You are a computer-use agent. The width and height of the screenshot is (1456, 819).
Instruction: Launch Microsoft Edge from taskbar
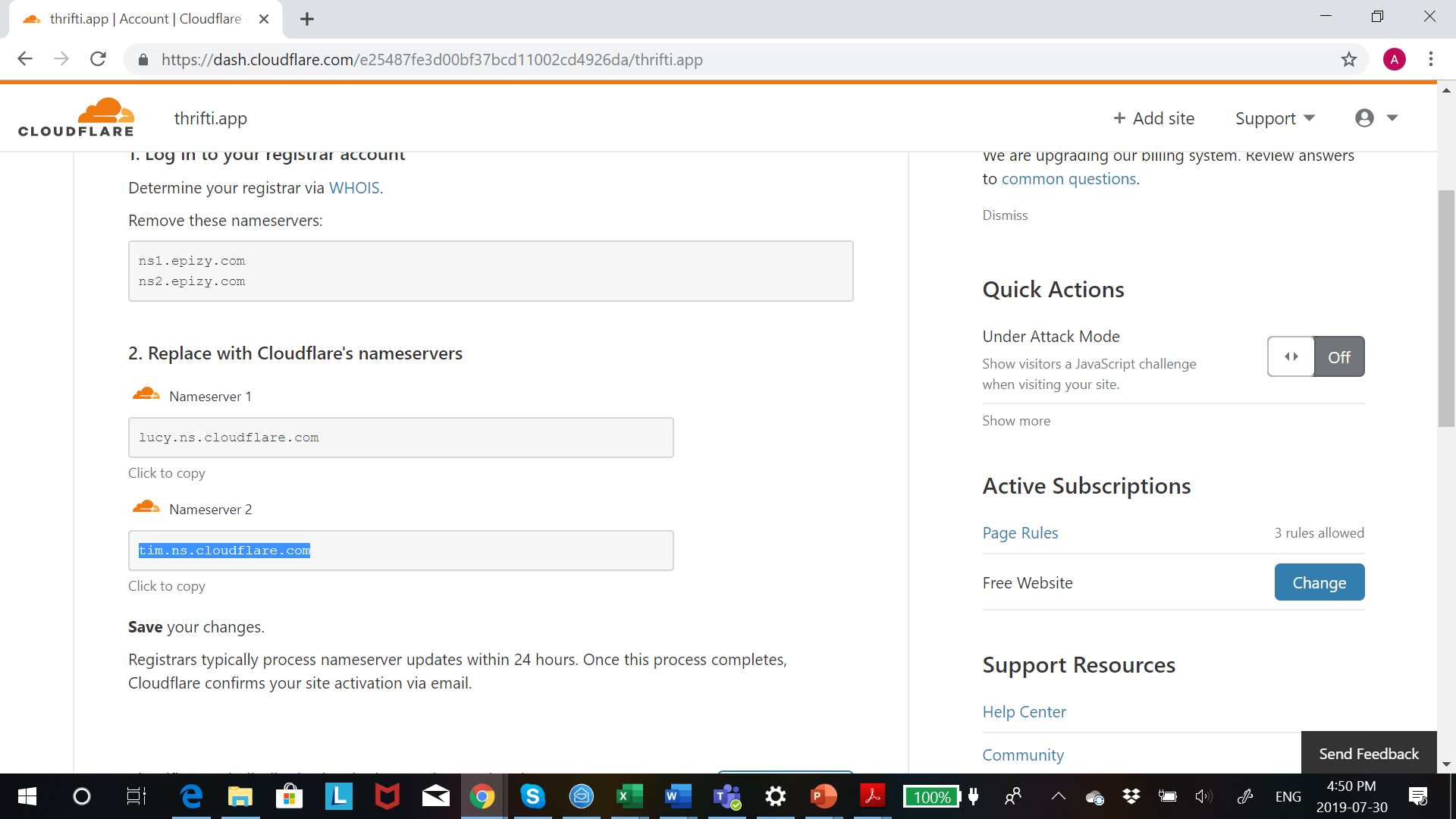coord(191,796)
